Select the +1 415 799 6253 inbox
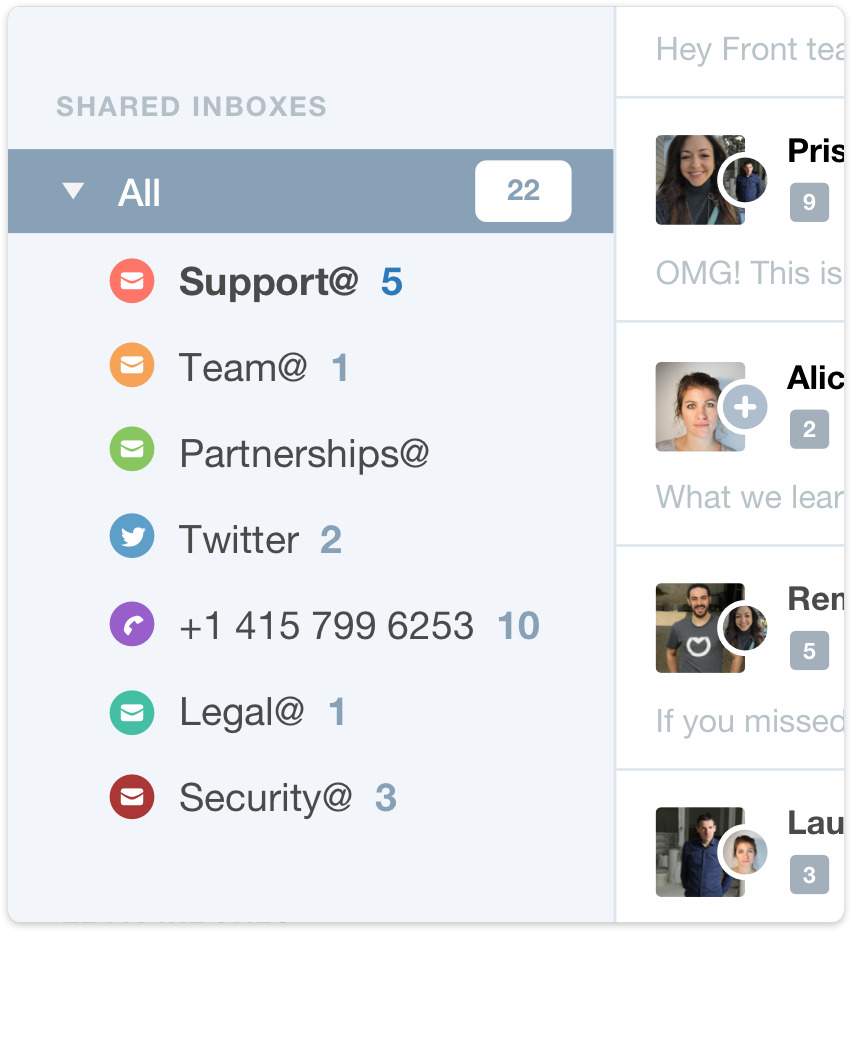Image resolution: width=852 pixels, height=1054 pixels. pos(326,626)
